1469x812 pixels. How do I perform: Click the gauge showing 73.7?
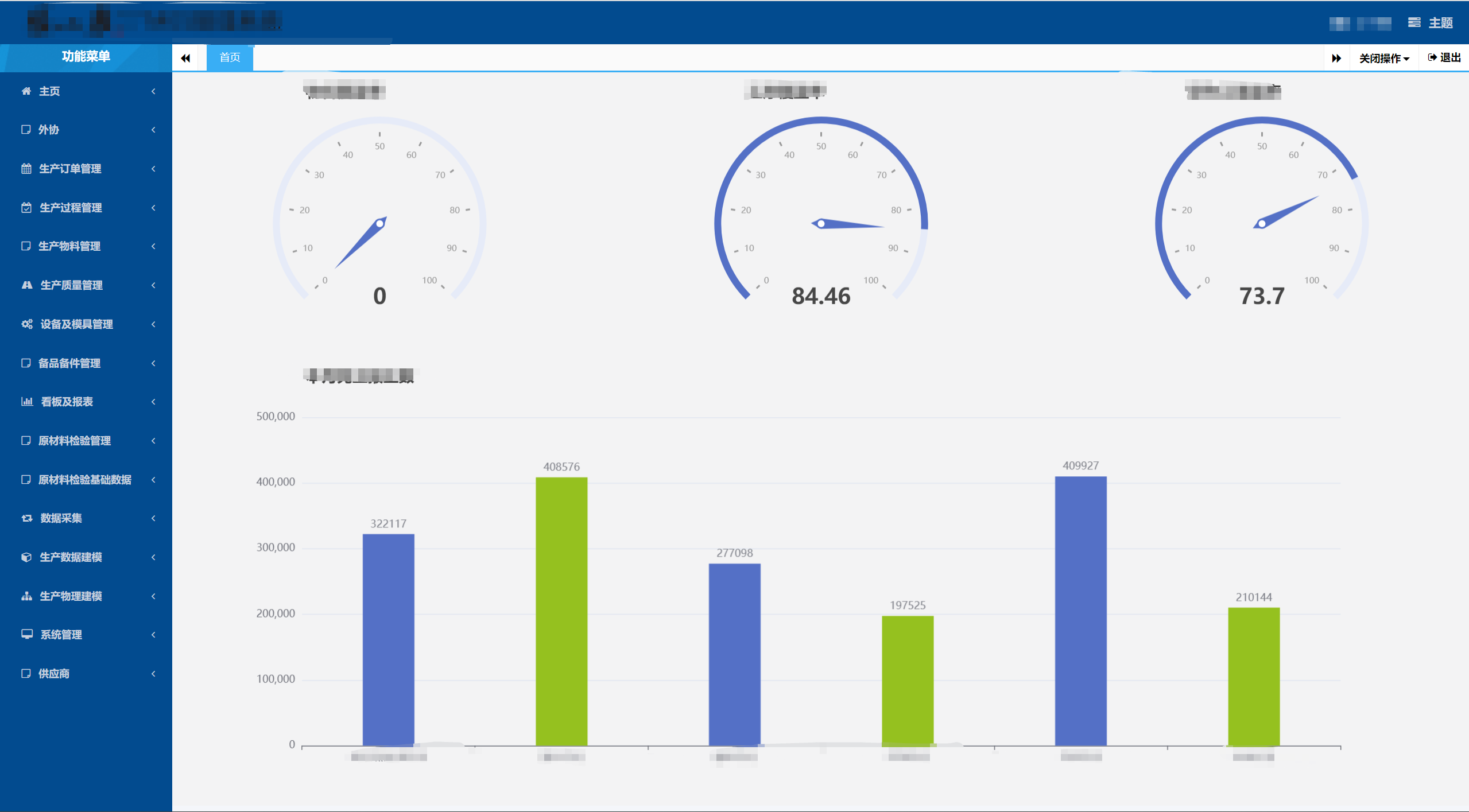coord(1262,212)
